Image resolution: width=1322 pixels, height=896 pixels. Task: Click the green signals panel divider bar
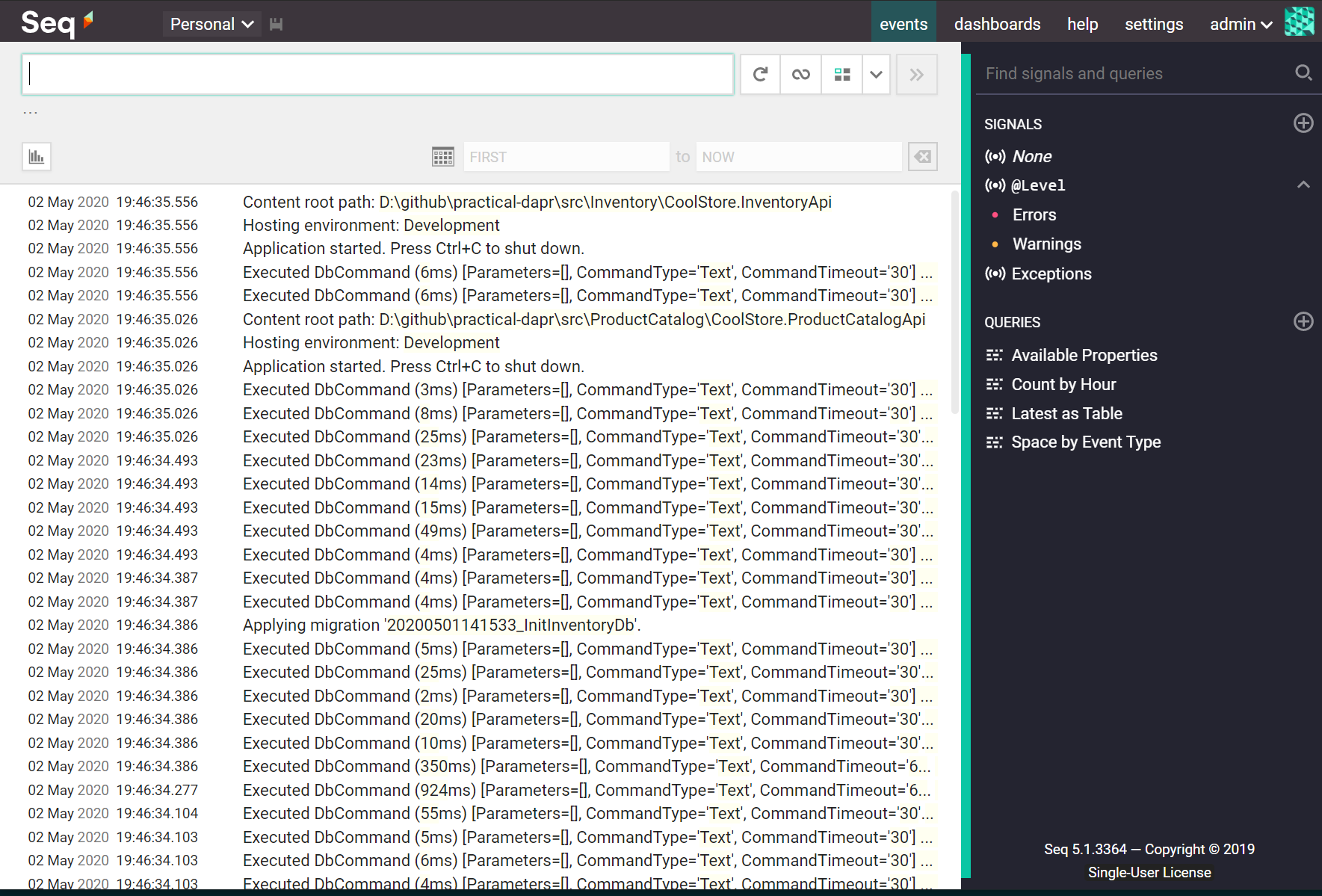pyautogui.click(x=966, y=466)
